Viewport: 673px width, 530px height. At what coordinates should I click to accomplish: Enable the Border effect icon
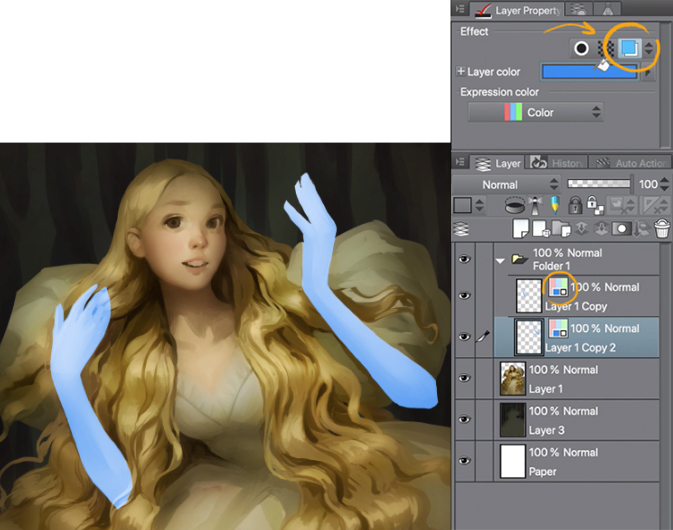click(x=581, y=48)
